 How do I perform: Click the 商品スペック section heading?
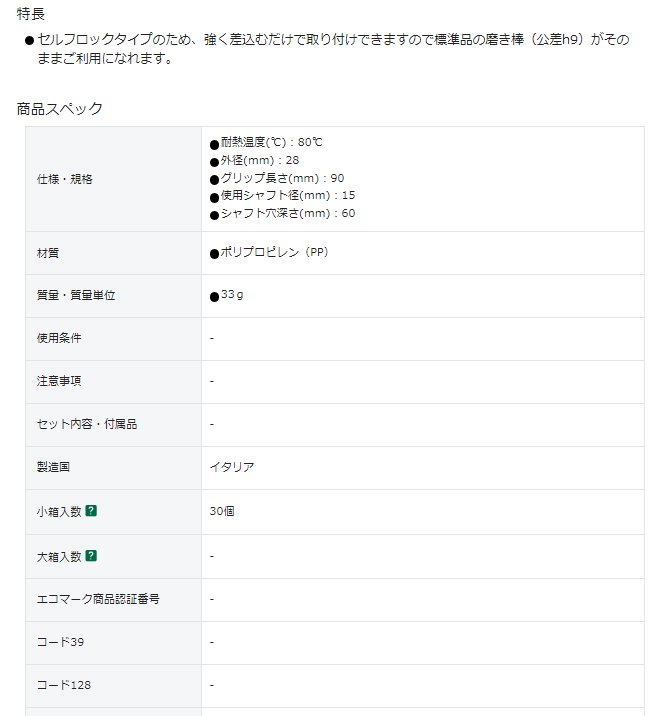tap(60, 108)
